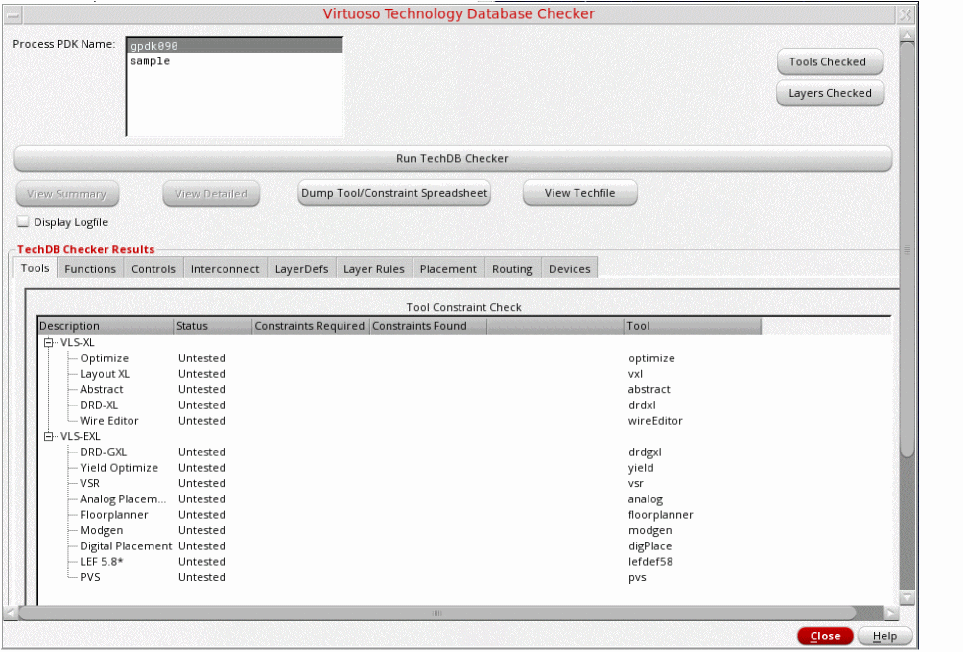Screen dimensions: 963x652
Task: Open View Techfile
Action: pos(579,194)
